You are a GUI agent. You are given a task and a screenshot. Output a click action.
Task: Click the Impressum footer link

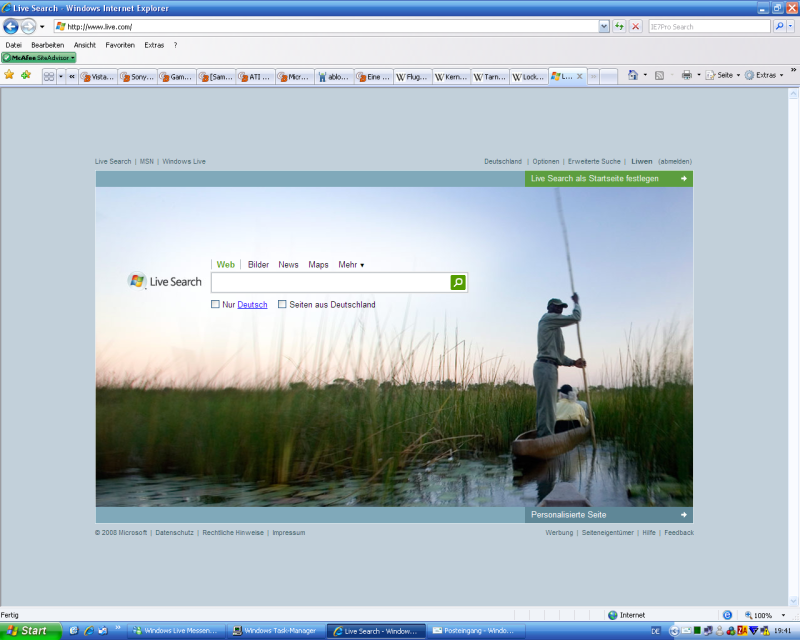click(289, 532)
